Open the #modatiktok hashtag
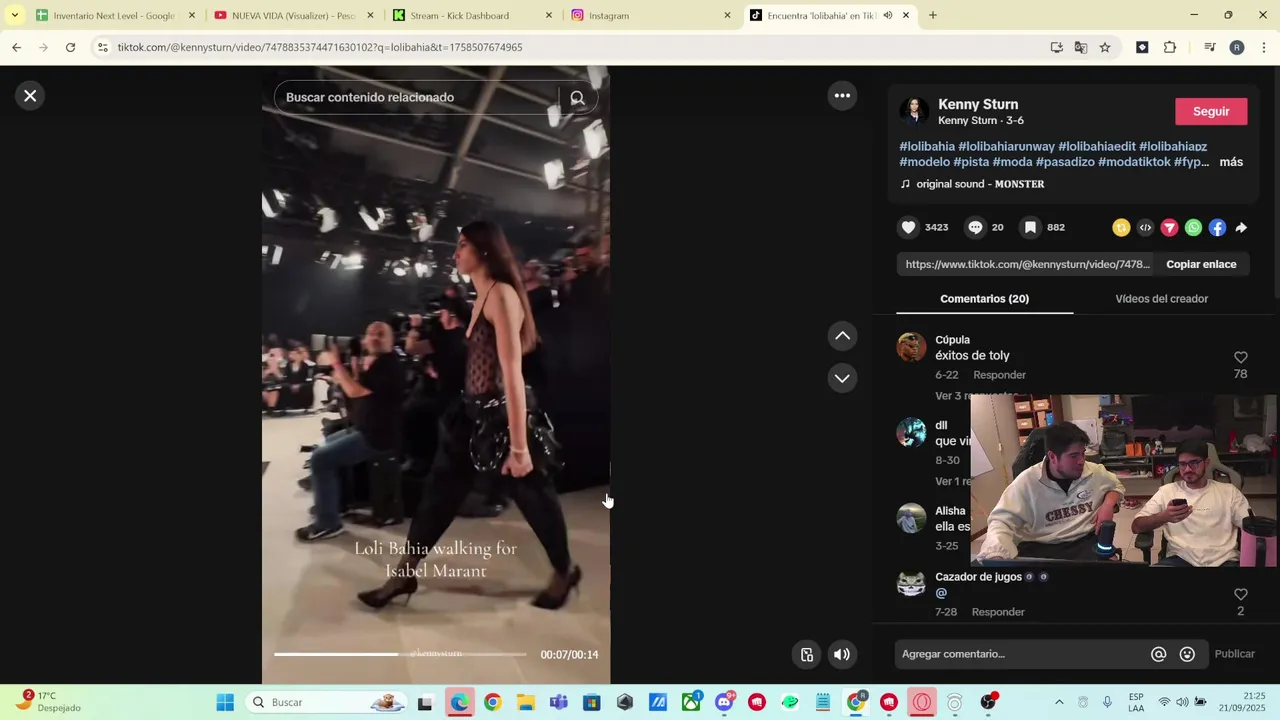This screenshot has height=720, width=1280. [1134, 162]
